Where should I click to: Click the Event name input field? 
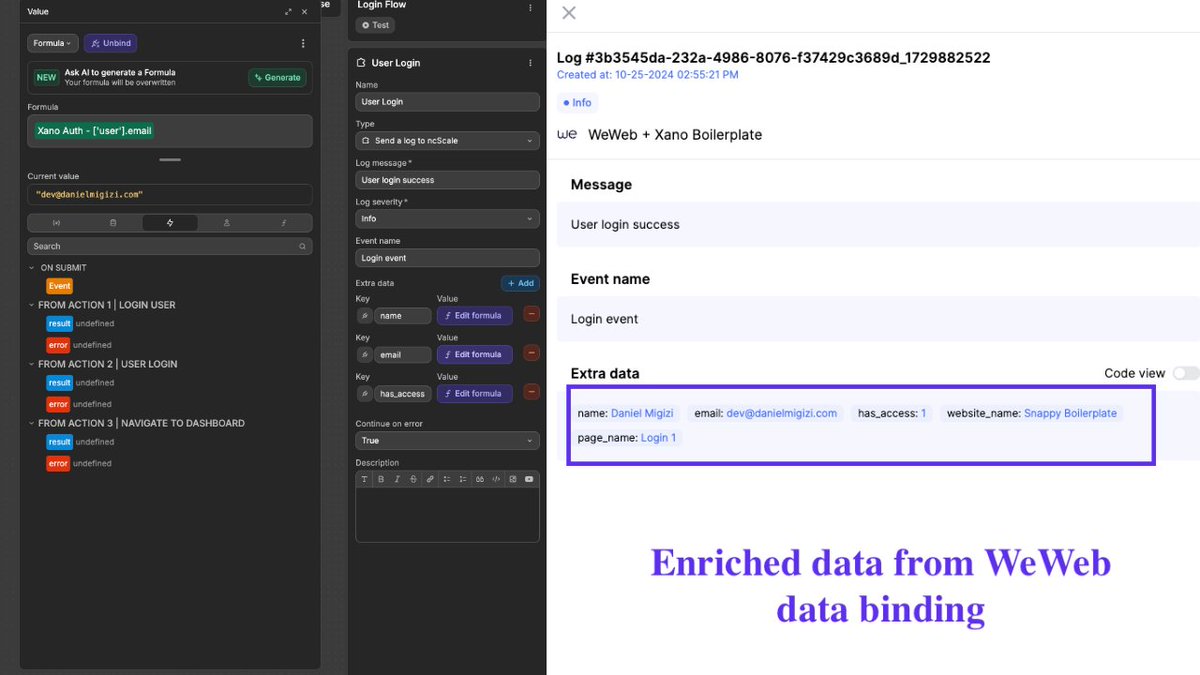[x=447, y=258]
